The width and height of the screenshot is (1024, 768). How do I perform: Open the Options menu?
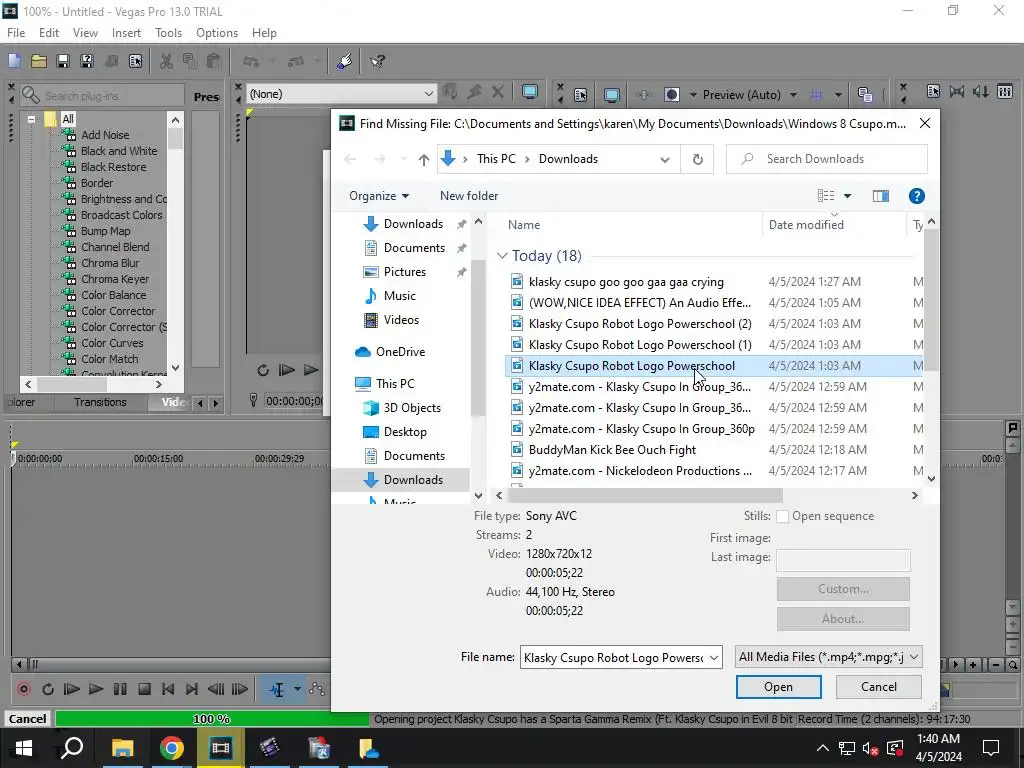coord(217,33)
